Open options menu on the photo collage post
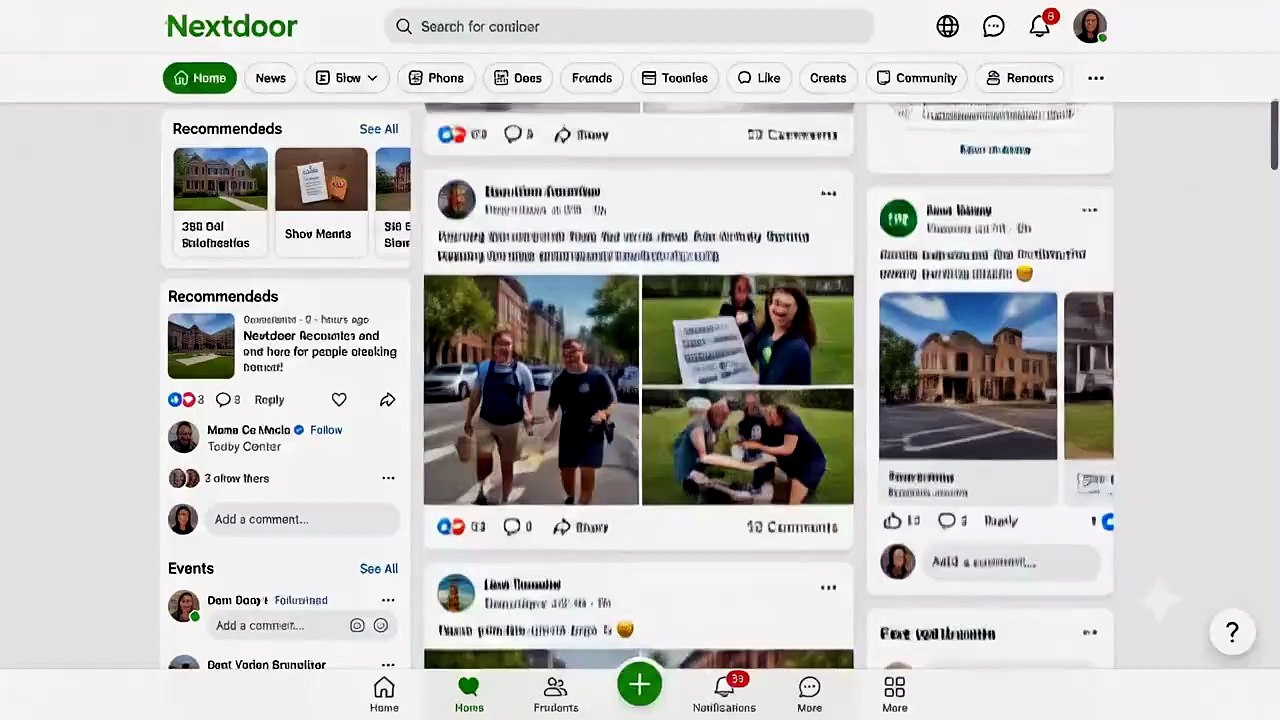1280x720 pixels. tap(828, 194)
